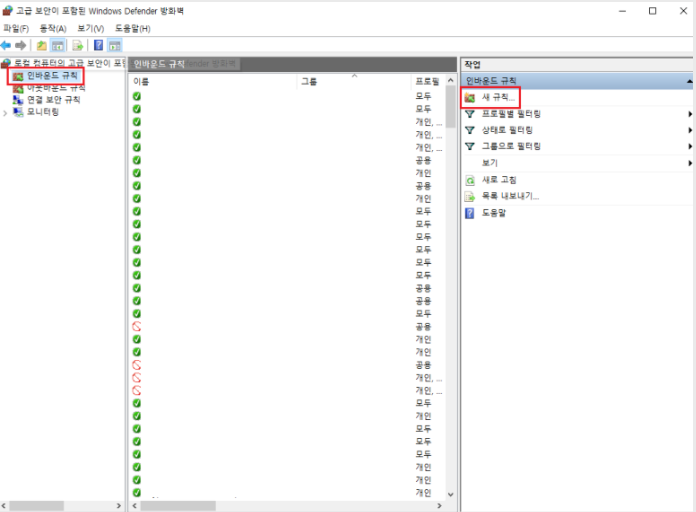The height and width of the screenshot is (512, 696).
Task: Select 아웃바운드 규칙 in the tree
Action: [x=55, y=88]
